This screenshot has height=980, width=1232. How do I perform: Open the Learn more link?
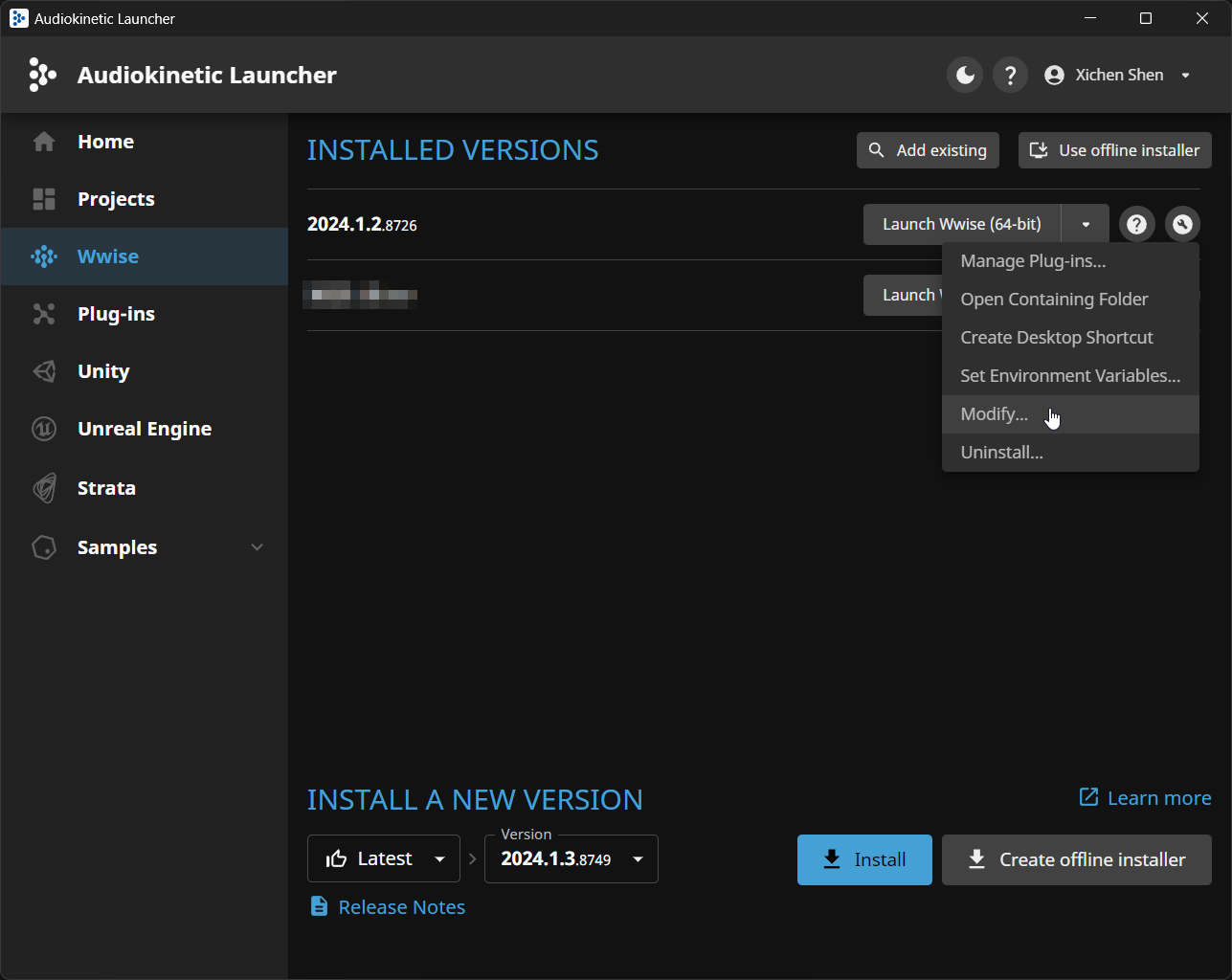[x=1145, y=798]
